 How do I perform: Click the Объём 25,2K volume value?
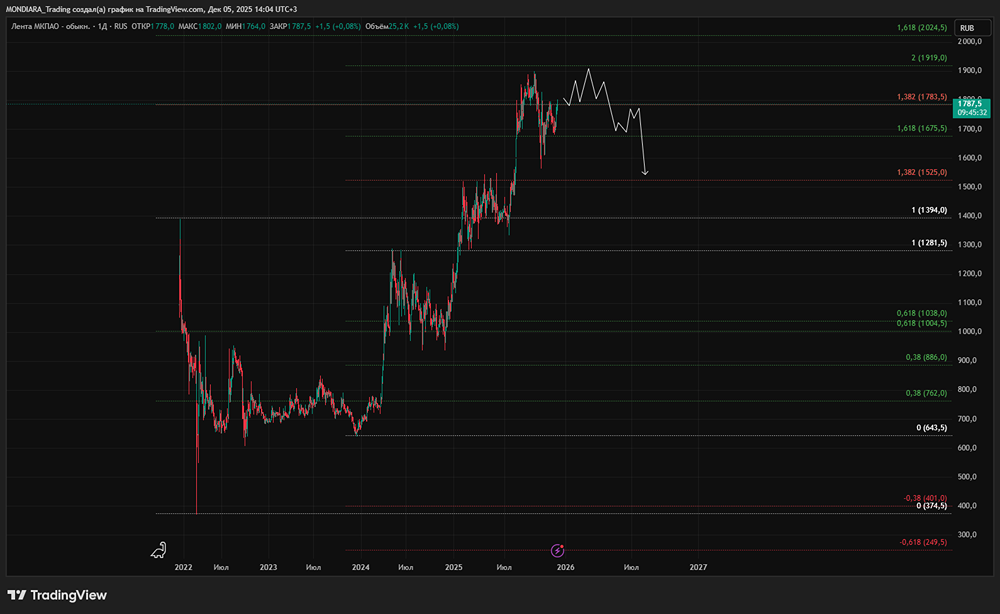pyautogui.click(x=387, y=26)
